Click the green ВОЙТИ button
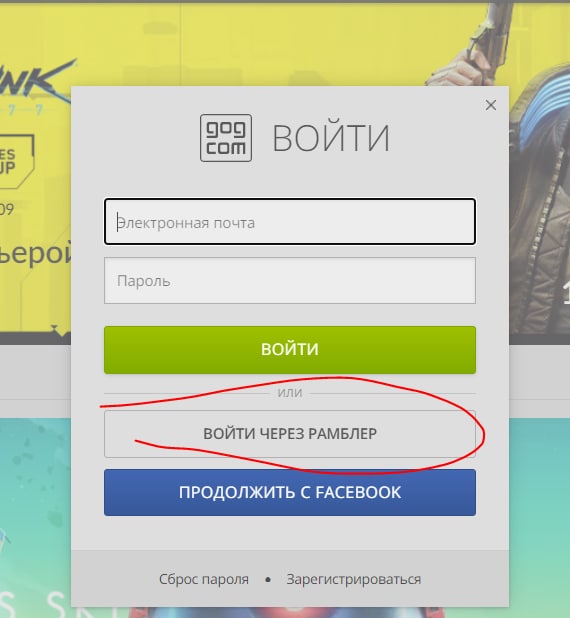The width and height of the screenshot is (570, 618). click(x=290, y=350)
